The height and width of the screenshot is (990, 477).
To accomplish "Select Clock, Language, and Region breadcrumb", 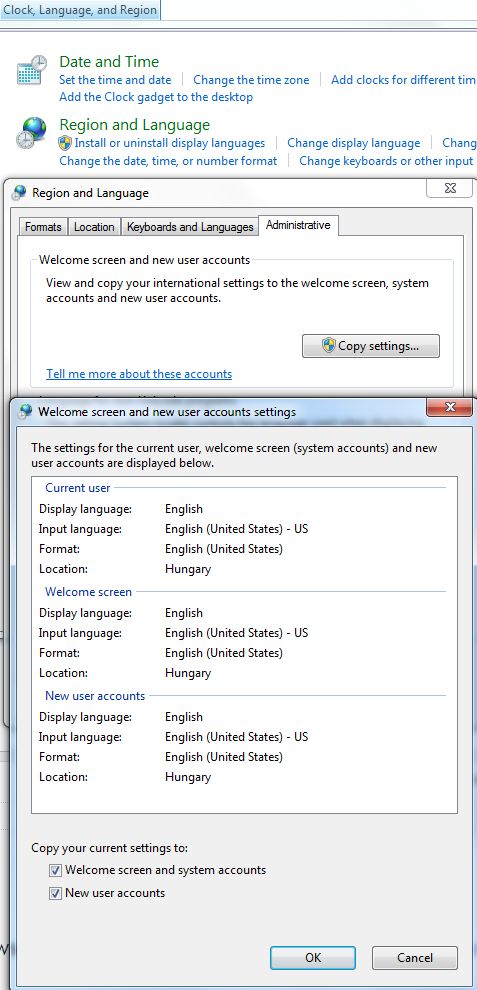I will [80, 9].
